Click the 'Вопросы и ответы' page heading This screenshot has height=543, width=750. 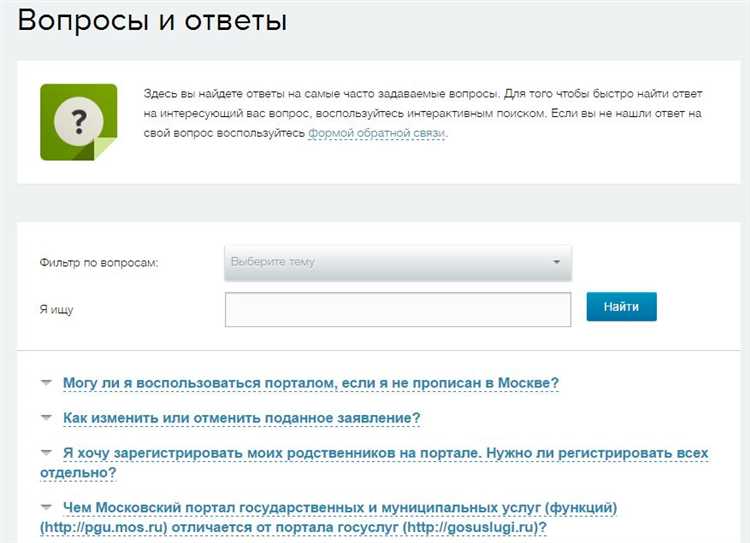[152, 20]
